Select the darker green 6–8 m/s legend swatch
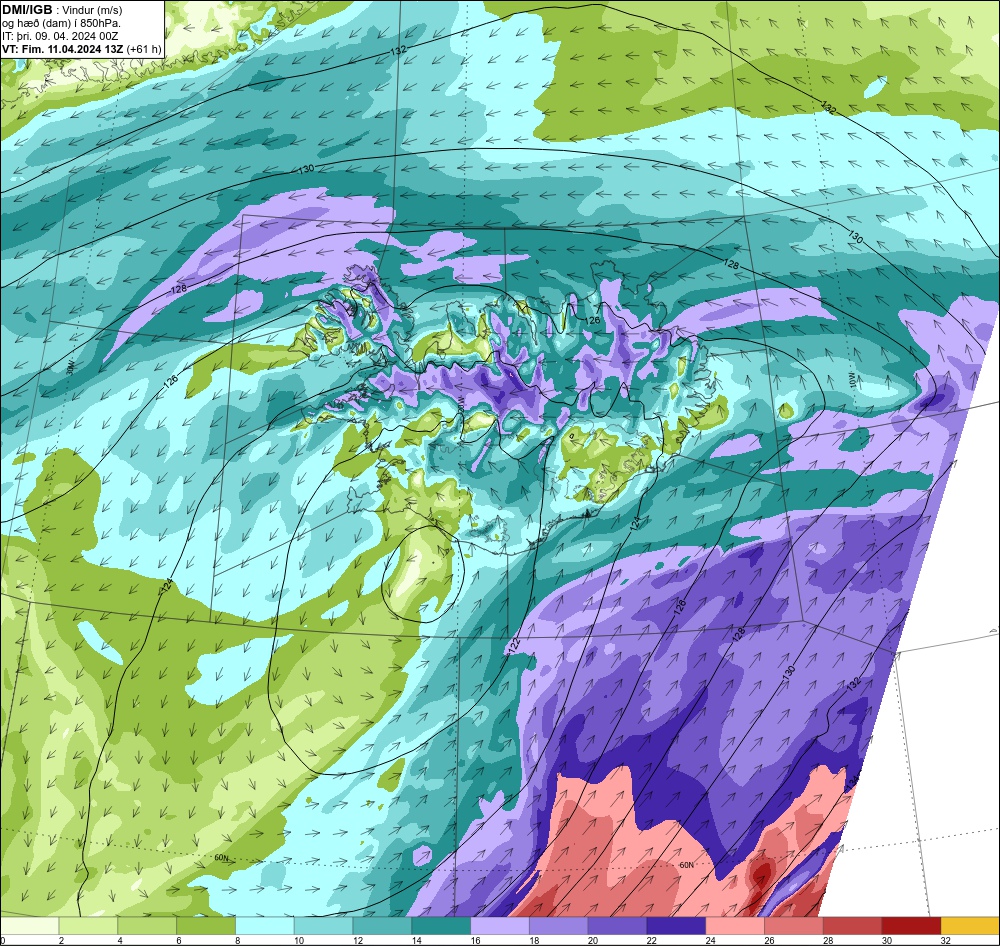 point(206,925)
